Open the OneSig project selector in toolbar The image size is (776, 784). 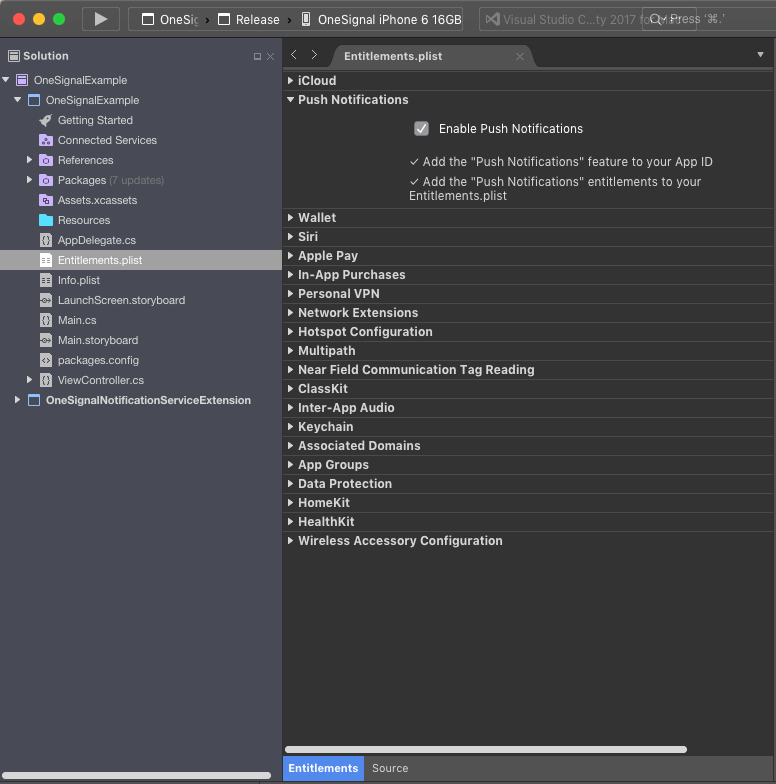click(x=170, y=20)
